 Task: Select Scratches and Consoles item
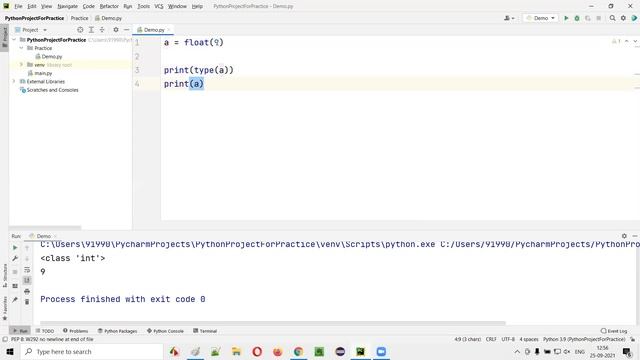[x=49, y=90]
